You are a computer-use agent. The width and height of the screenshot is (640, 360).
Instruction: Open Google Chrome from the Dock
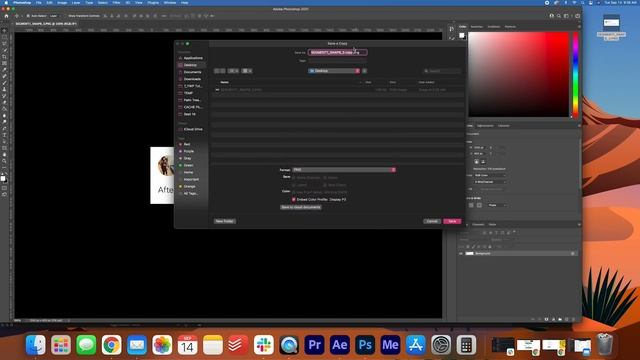pyautogui.click(x=111, y=345)
